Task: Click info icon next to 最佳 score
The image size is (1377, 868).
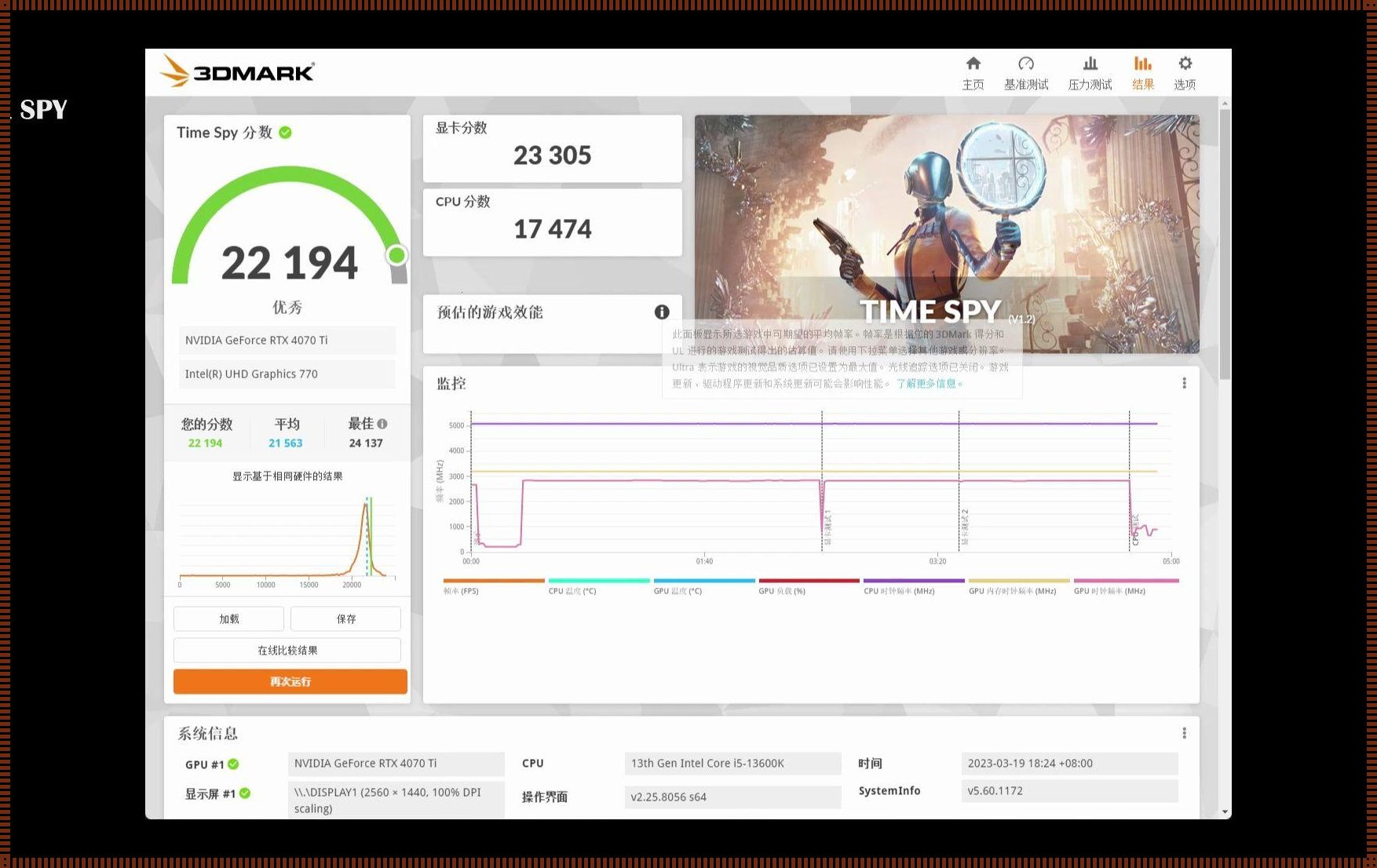Action: [x=382, y=424]
